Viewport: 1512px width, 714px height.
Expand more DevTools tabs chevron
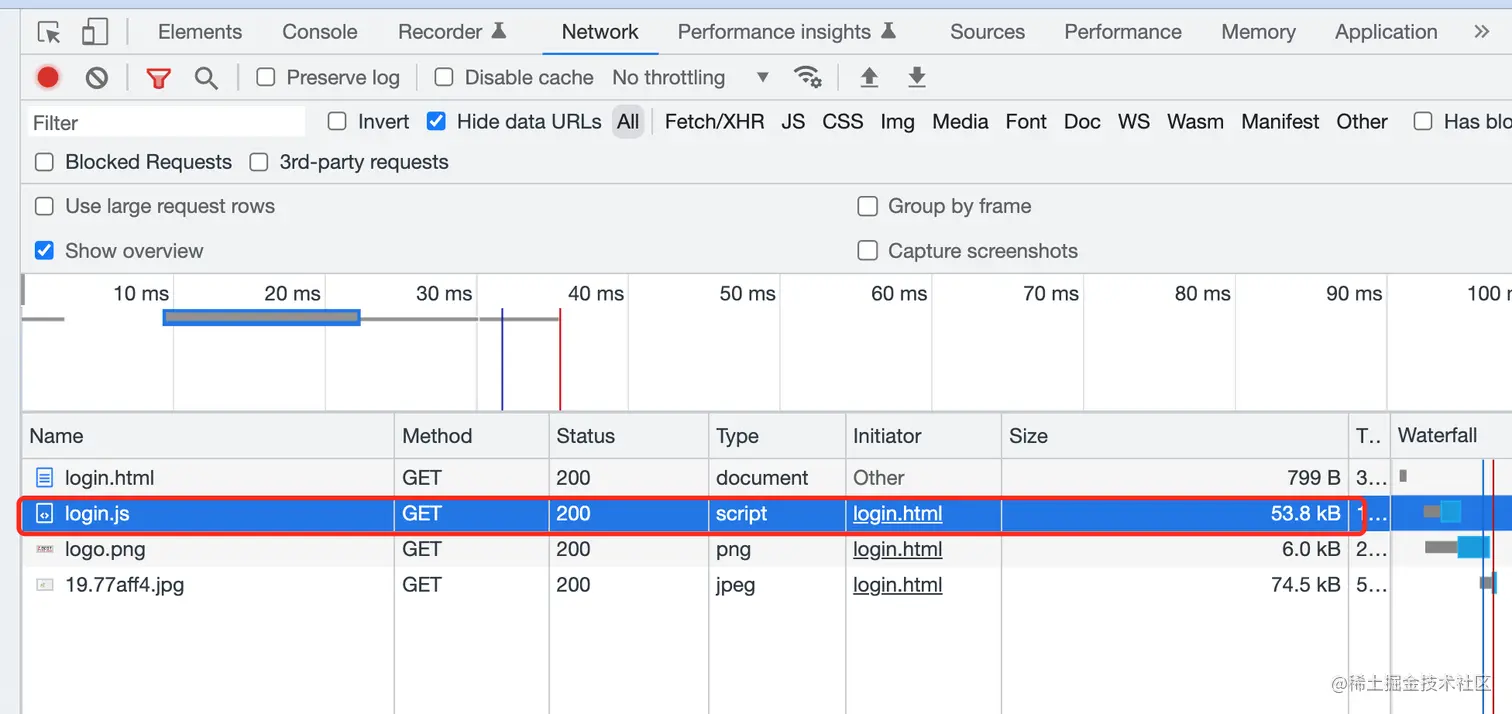click(1481, 32)
